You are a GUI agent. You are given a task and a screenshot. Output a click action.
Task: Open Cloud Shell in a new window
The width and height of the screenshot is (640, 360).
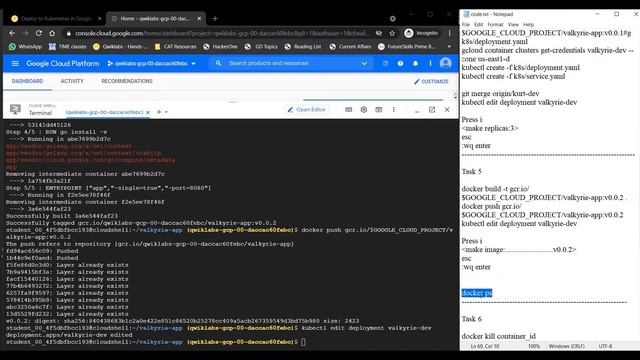click(x=432, y=110)
